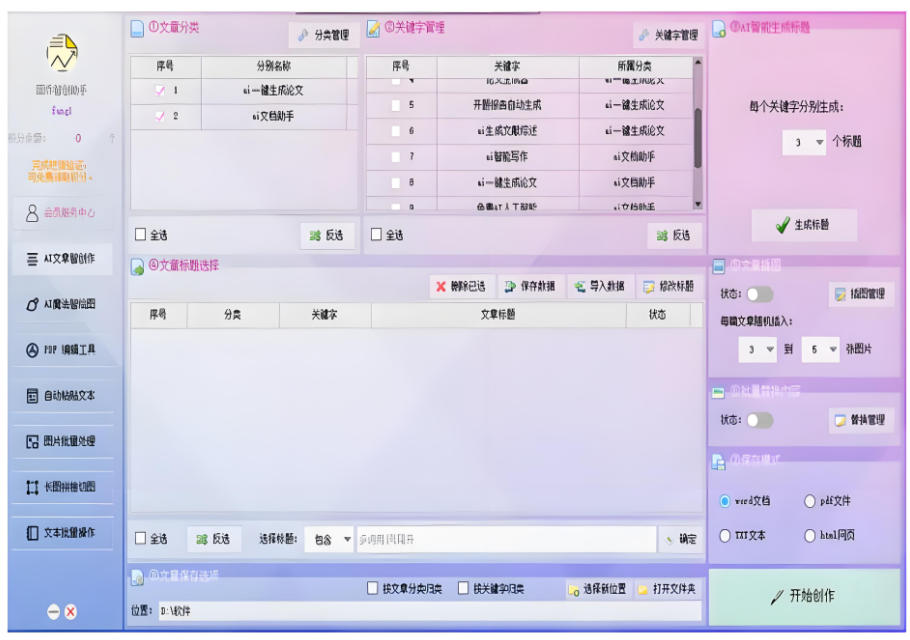Click 导入数据 toolbar button
This screenshot has height=640, width=910.
600,287
